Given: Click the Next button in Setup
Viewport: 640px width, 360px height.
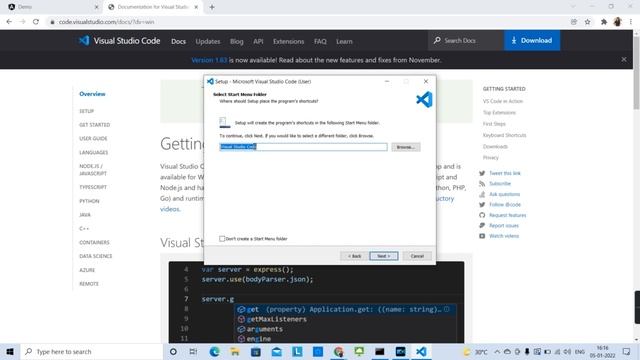Looking at the screenshot, I should 384,256.
